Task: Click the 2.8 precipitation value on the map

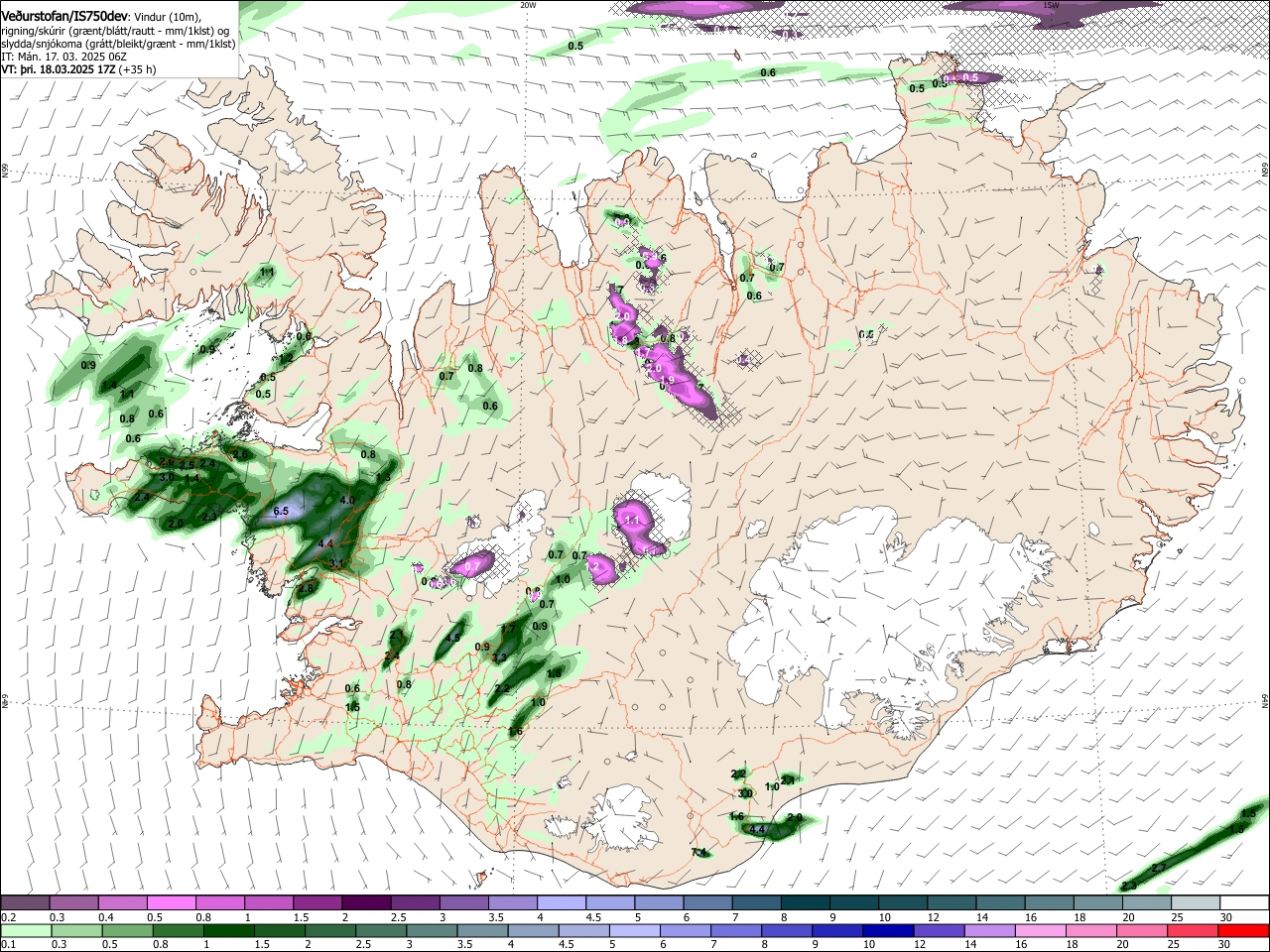Action: 306,589
